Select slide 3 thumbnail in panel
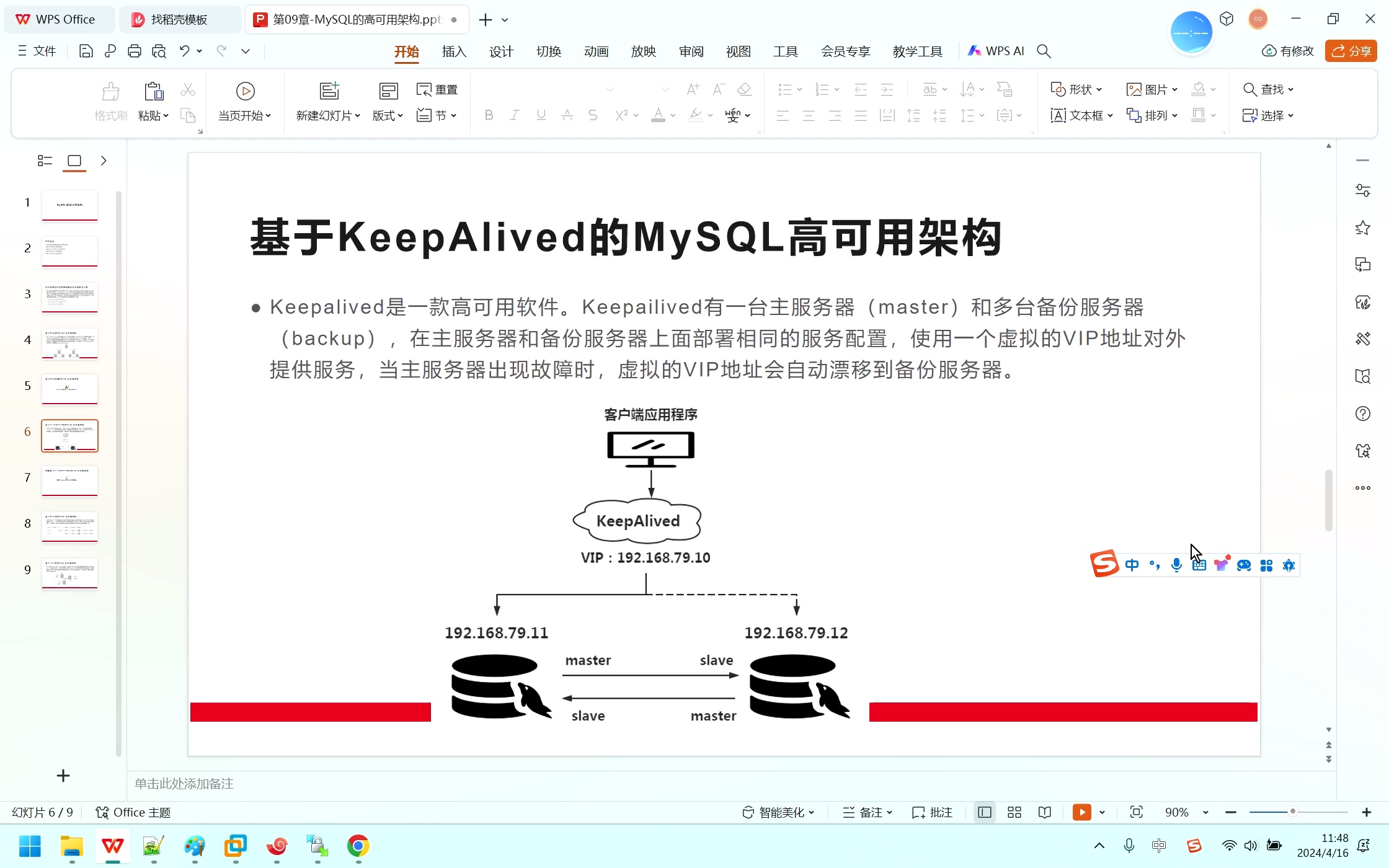Viewport: 1389px width, 868px height. pyautogui.click(x=69, y=298)
